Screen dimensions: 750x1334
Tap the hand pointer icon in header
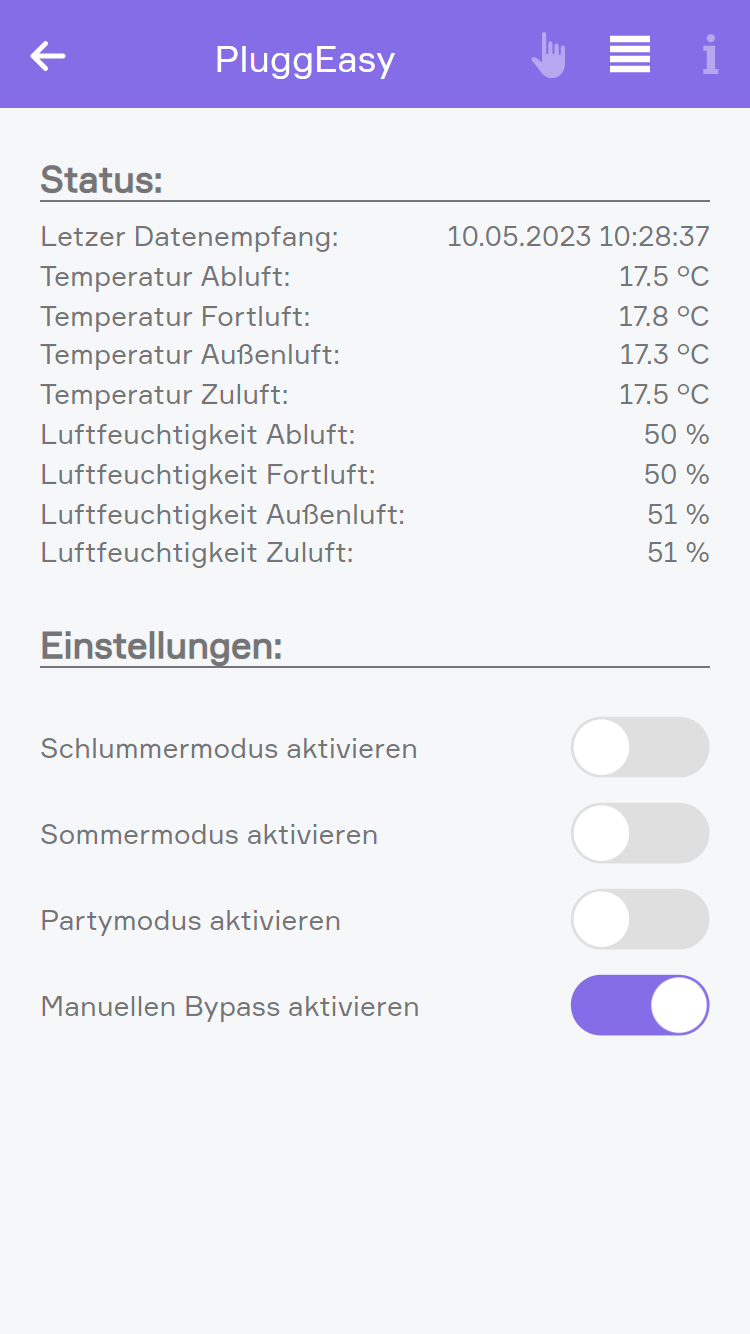pyautogui.click(x=548, y=56)
